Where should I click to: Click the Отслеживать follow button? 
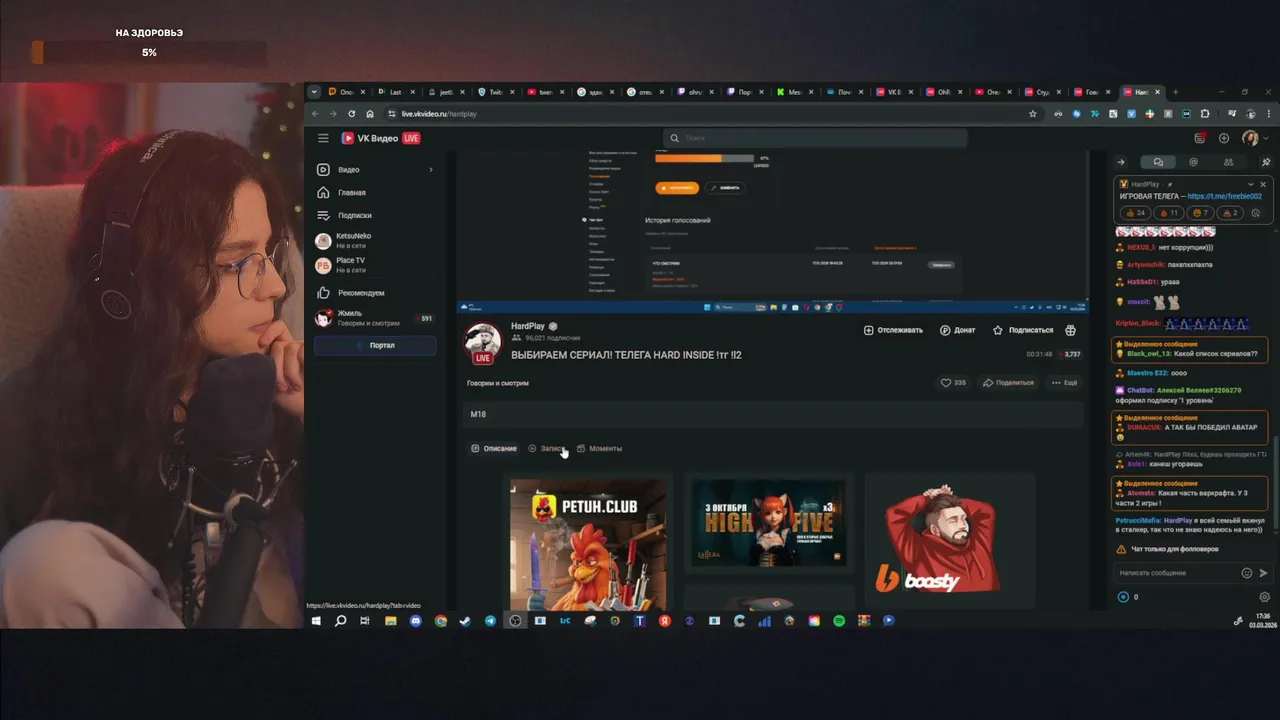coord(893,330)
